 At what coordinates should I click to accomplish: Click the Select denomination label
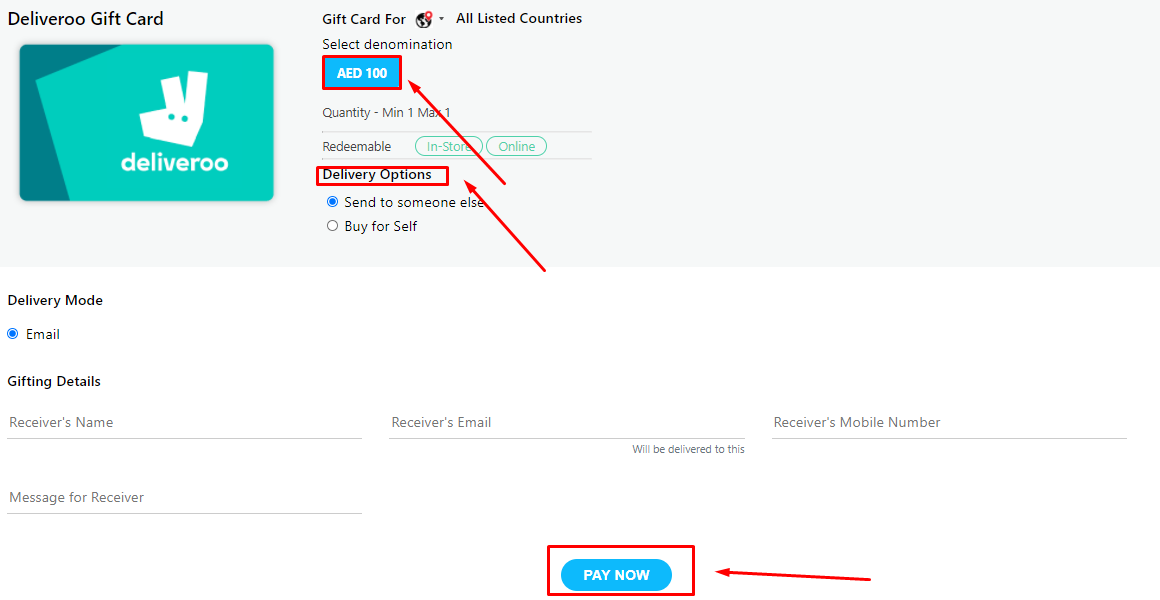click(x=386, y=44)
